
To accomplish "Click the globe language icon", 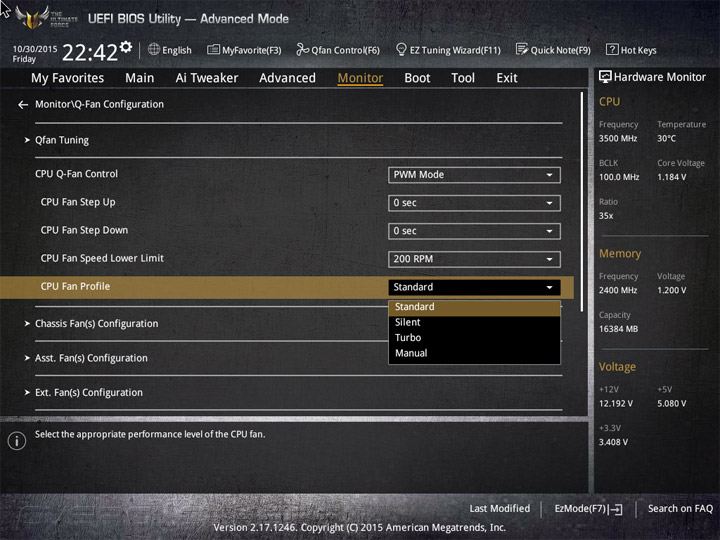I will point(154,49).
